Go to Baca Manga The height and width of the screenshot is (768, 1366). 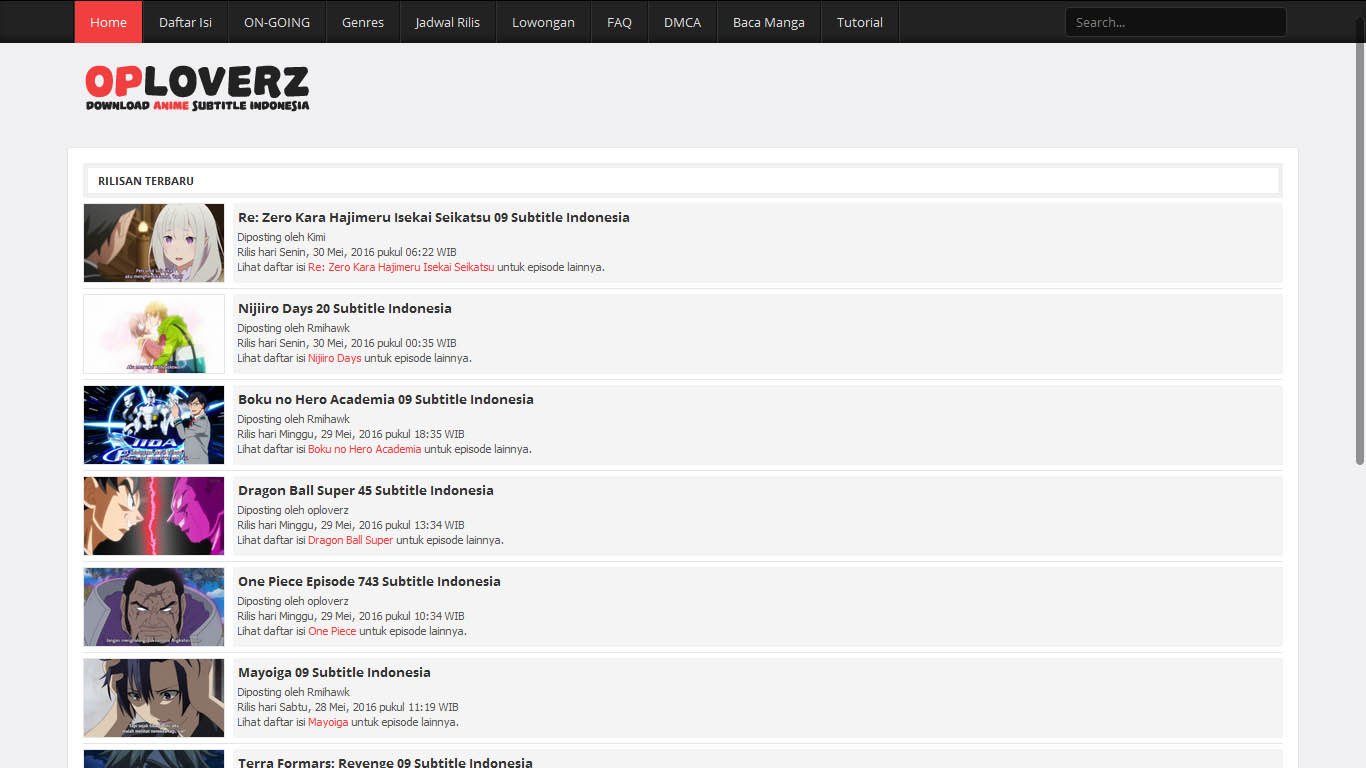click(769, 22)
